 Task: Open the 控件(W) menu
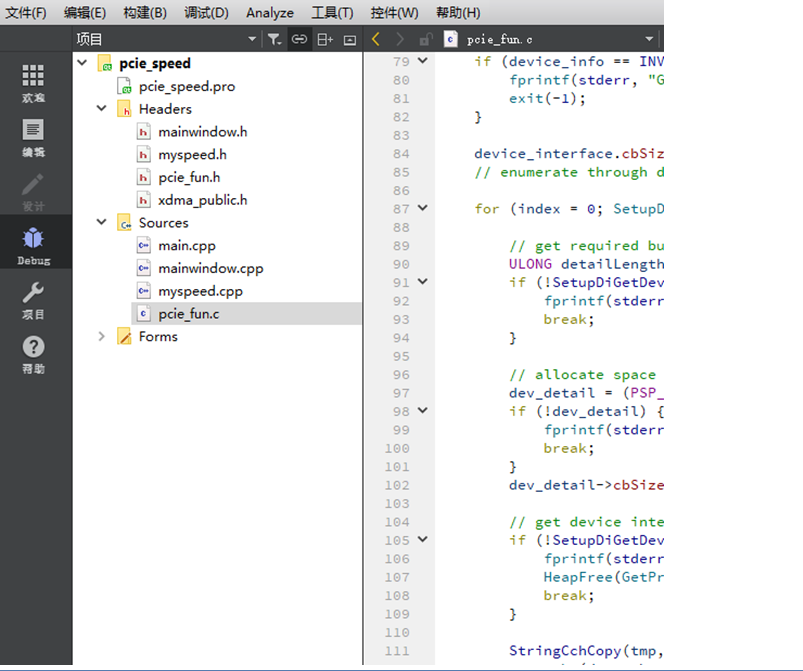tap(394, 12)
